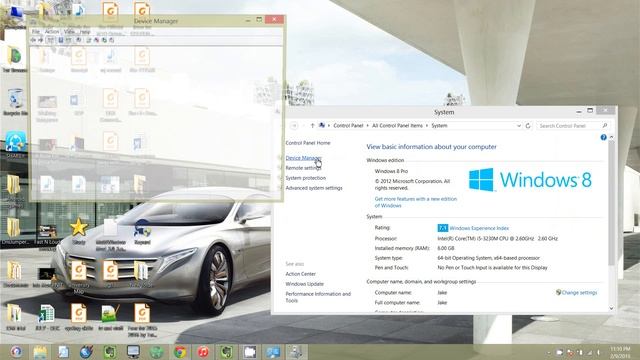The height and width of the screenshot is (360, 640).
Task: Click Back arrow in Device Manager toolbar
Action: 33,40
